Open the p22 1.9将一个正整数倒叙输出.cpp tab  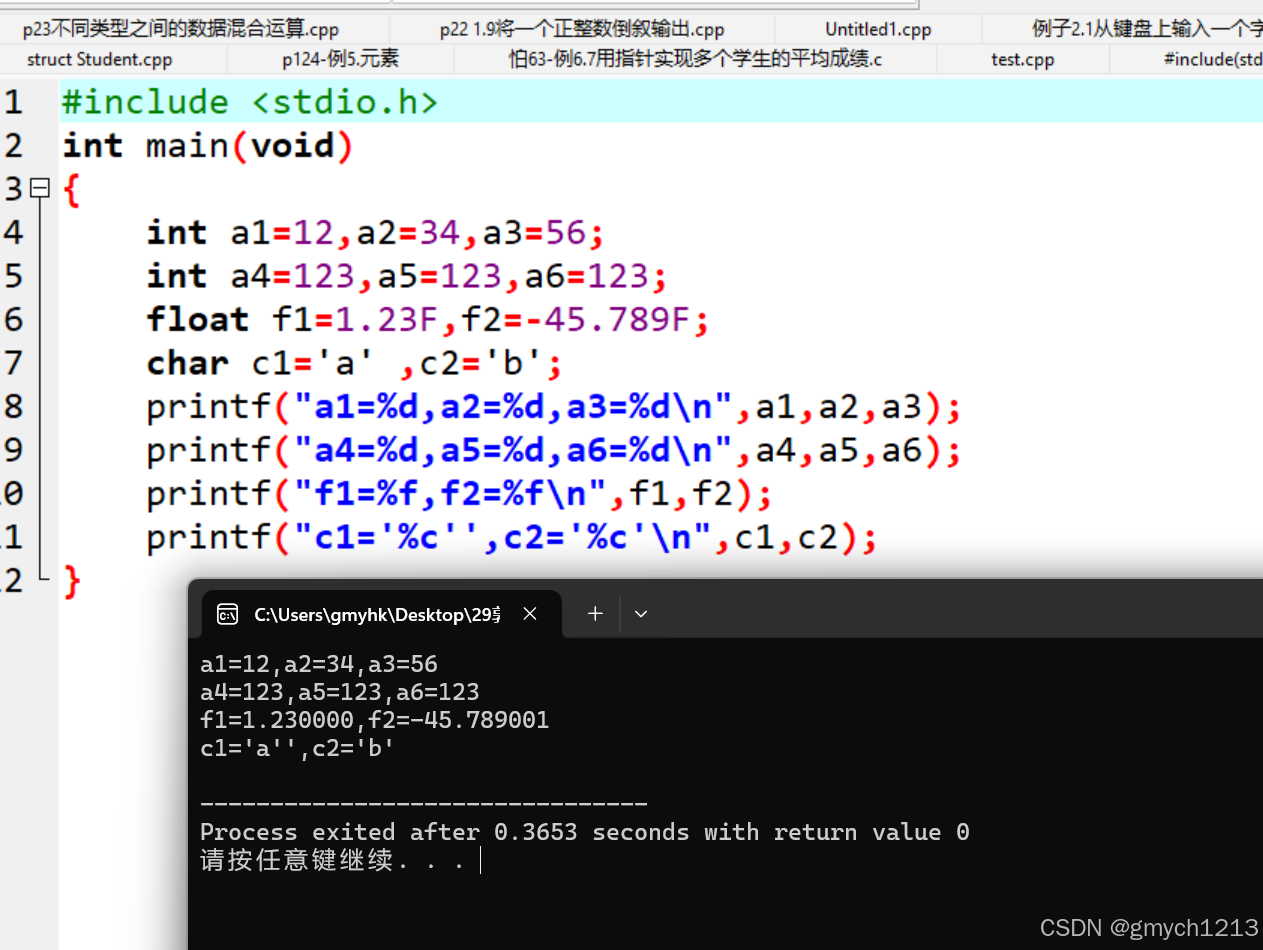pos(582,29)
